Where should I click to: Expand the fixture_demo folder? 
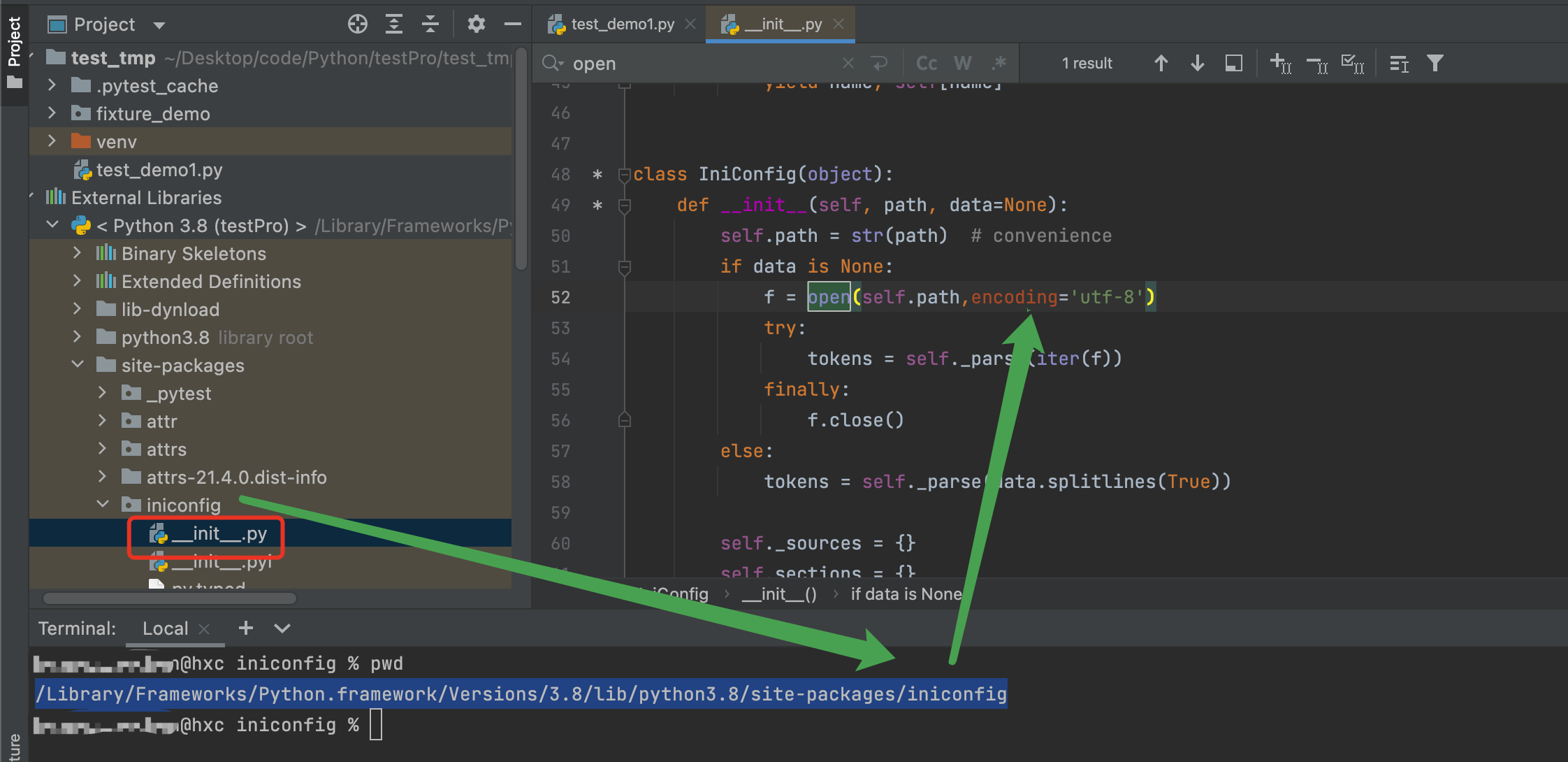click(52, 113)
